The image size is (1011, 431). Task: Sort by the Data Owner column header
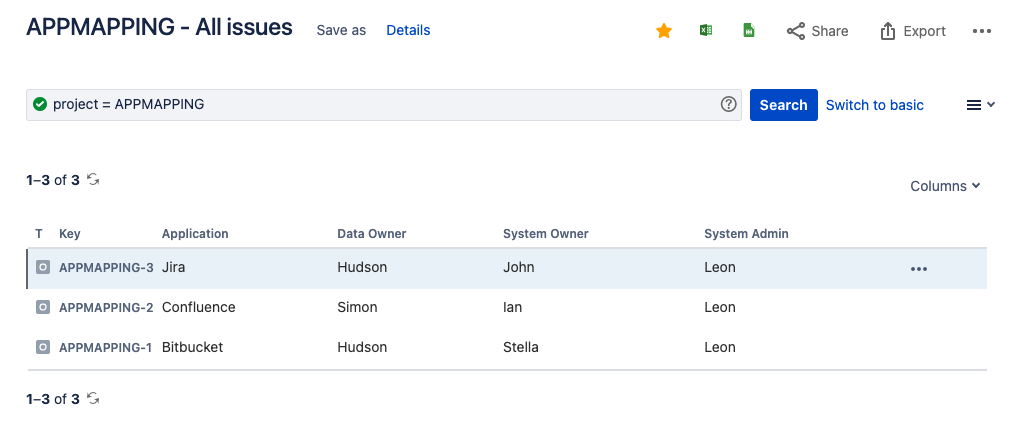(372, 234)
